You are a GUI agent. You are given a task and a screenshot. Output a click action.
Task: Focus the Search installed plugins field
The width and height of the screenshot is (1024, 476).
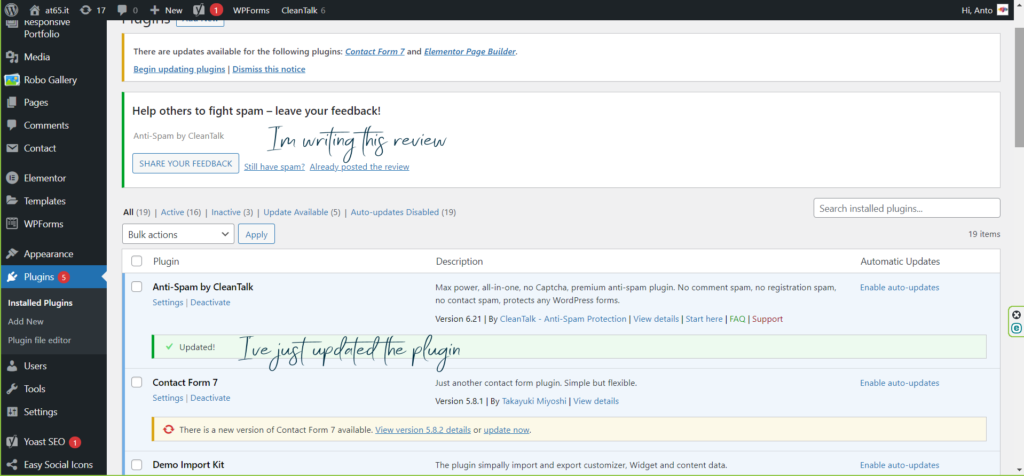click(x=906, y=208)
